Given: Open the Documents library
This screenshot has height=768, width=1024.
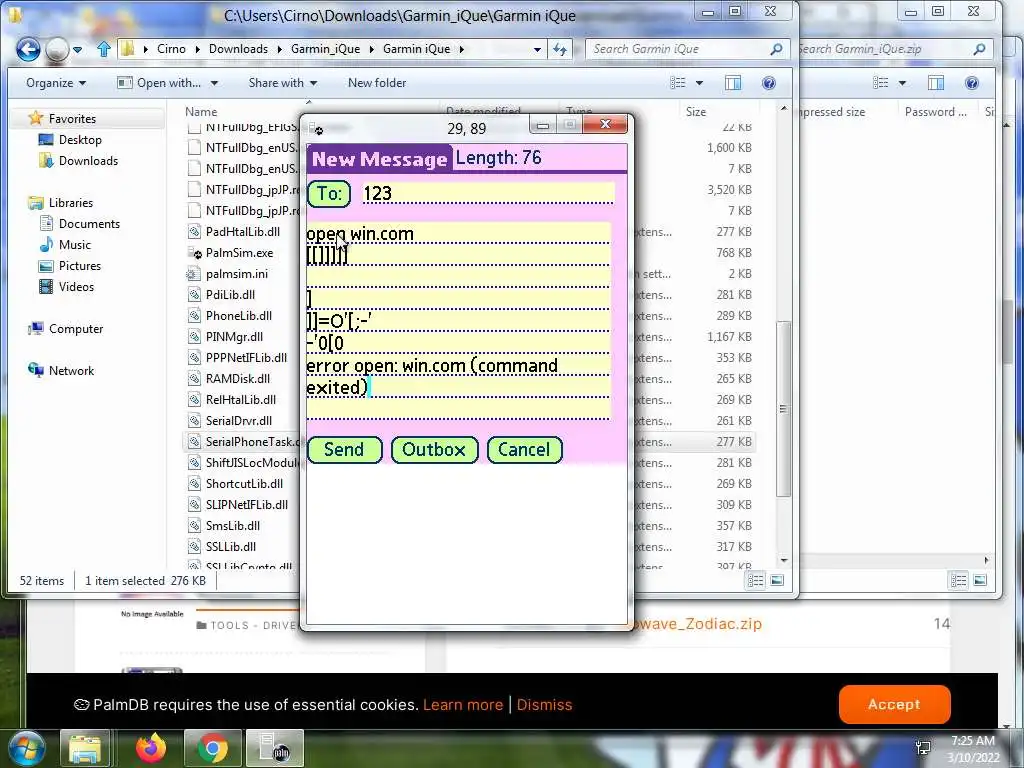Looking at the screenshot, I should (x=89, y=223).
